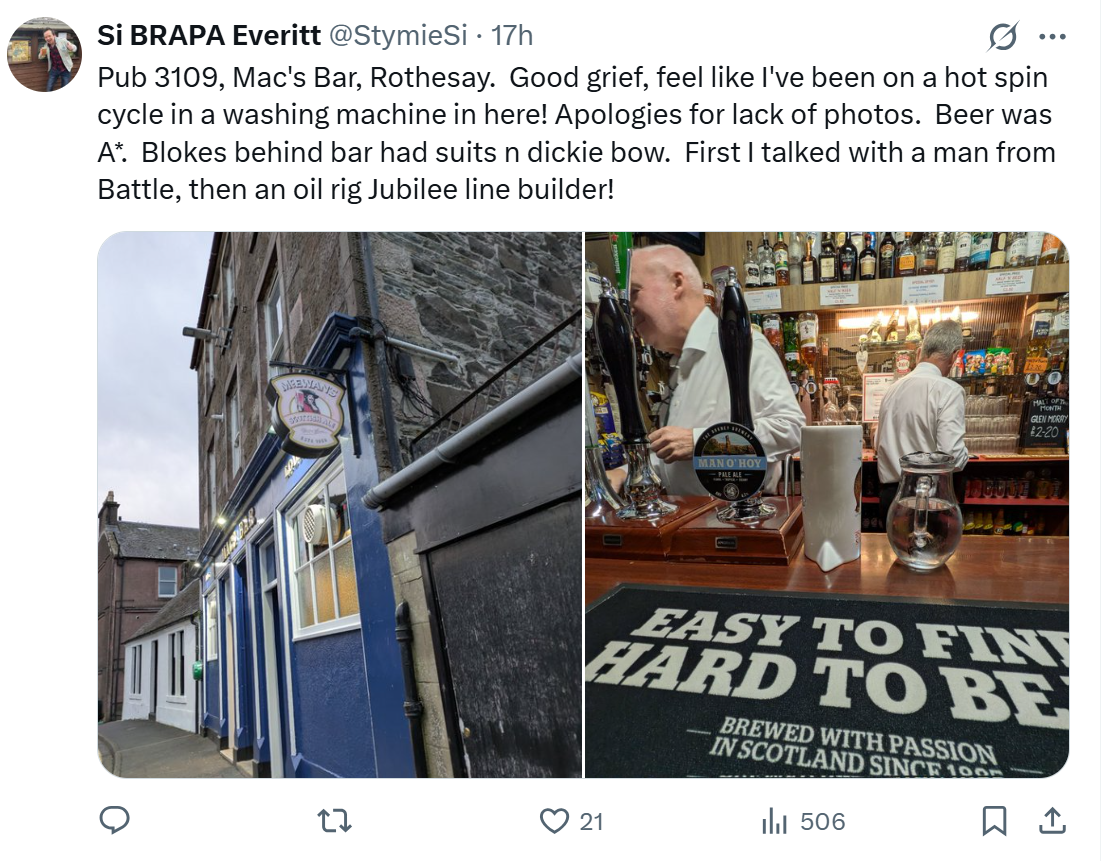Open the three-dot More menu
Image resolution: width=1117 pixels, height=861 pixels.
point(1053,38)
